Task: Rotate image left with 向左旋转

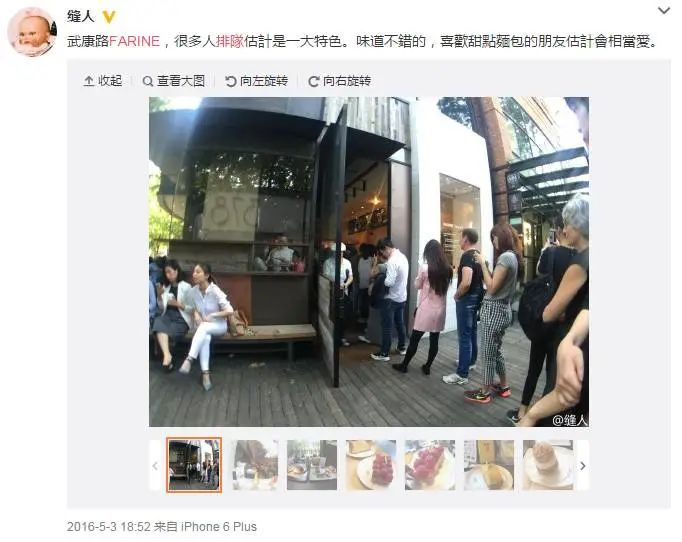Action: point(256,81)
